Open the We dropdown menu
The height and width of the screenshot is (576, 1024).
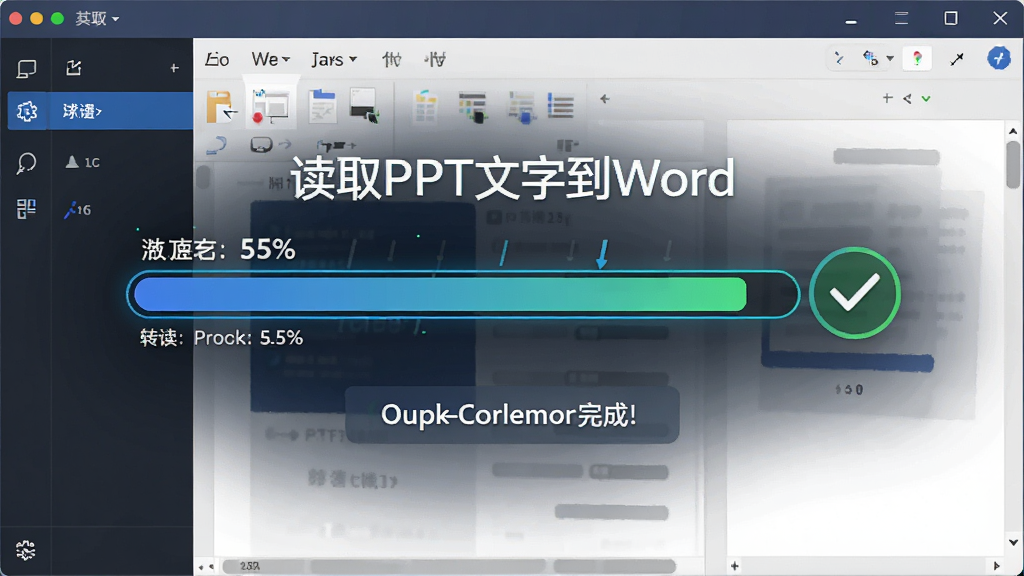pyautogui.click(x=270, y=59)
